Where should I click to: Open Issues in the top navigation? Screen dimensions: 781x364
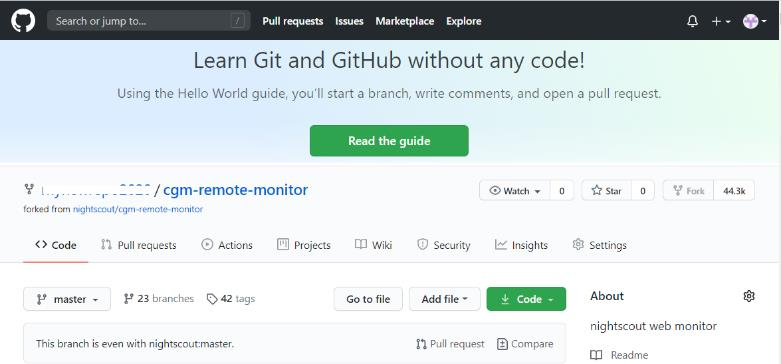[349, 21]
